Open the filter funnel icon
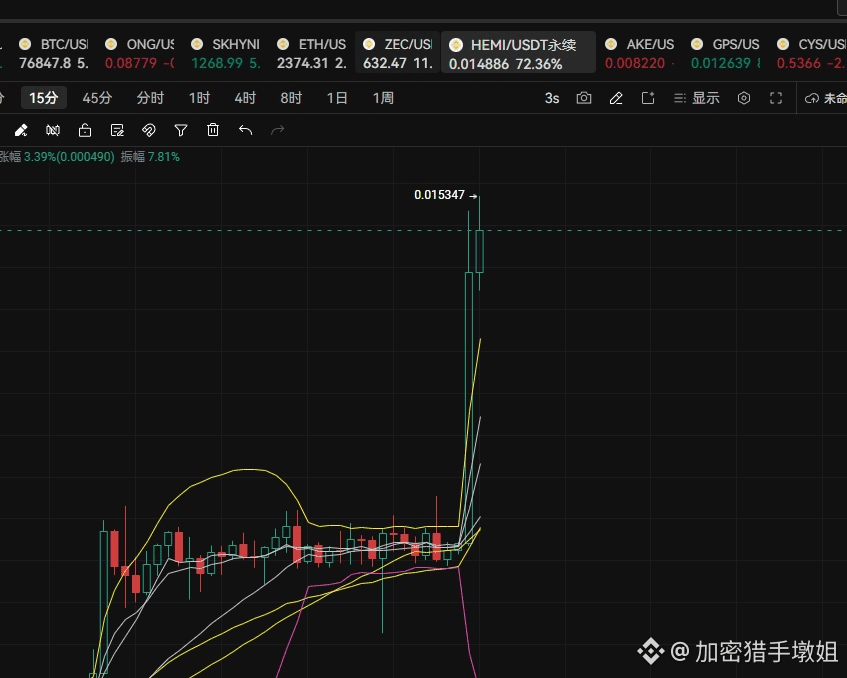The height and width of the screenshot is (678, 847). (x=181, y=130)
